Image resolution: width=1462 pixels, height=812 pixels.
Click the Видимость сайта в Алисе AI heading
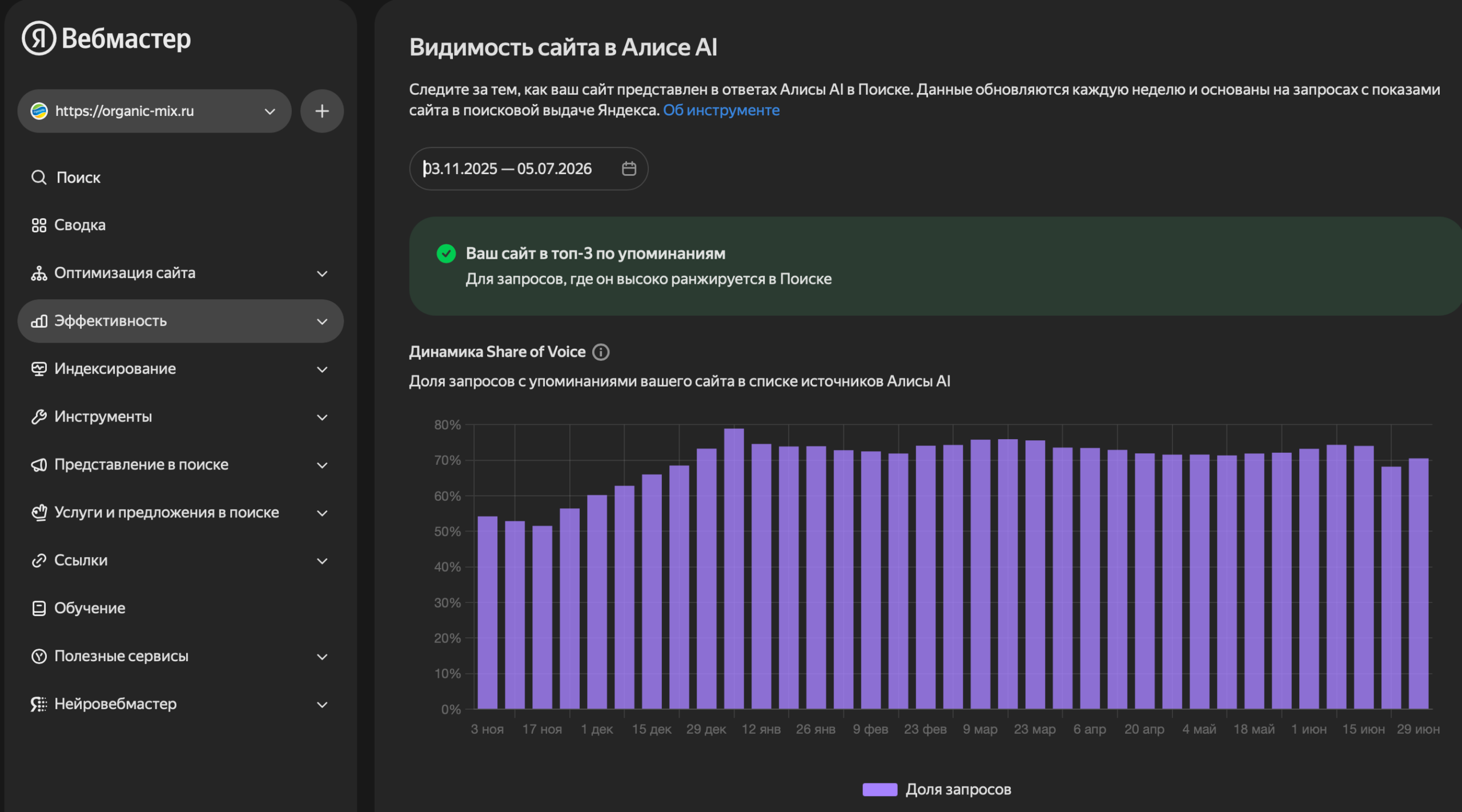point(563,47)
